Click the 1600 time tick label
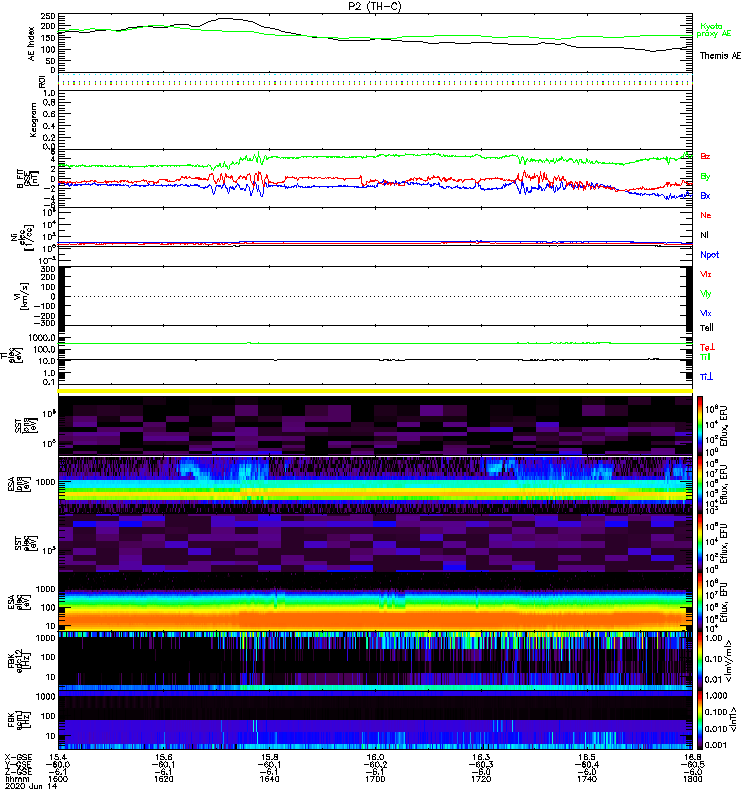 [58, 779]
